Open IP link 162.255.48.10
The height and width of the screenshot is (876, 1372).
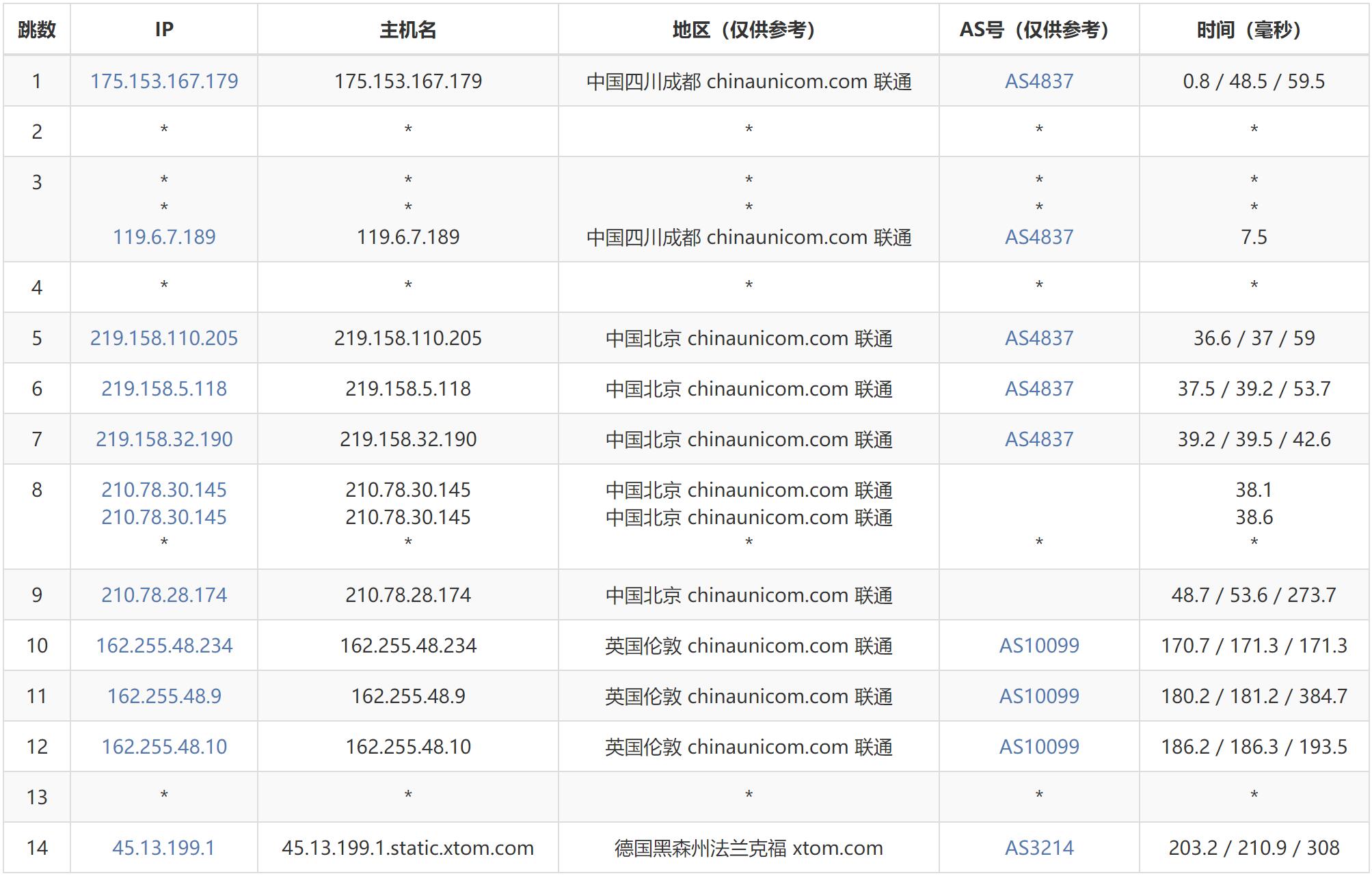click(x=164, y=747)
